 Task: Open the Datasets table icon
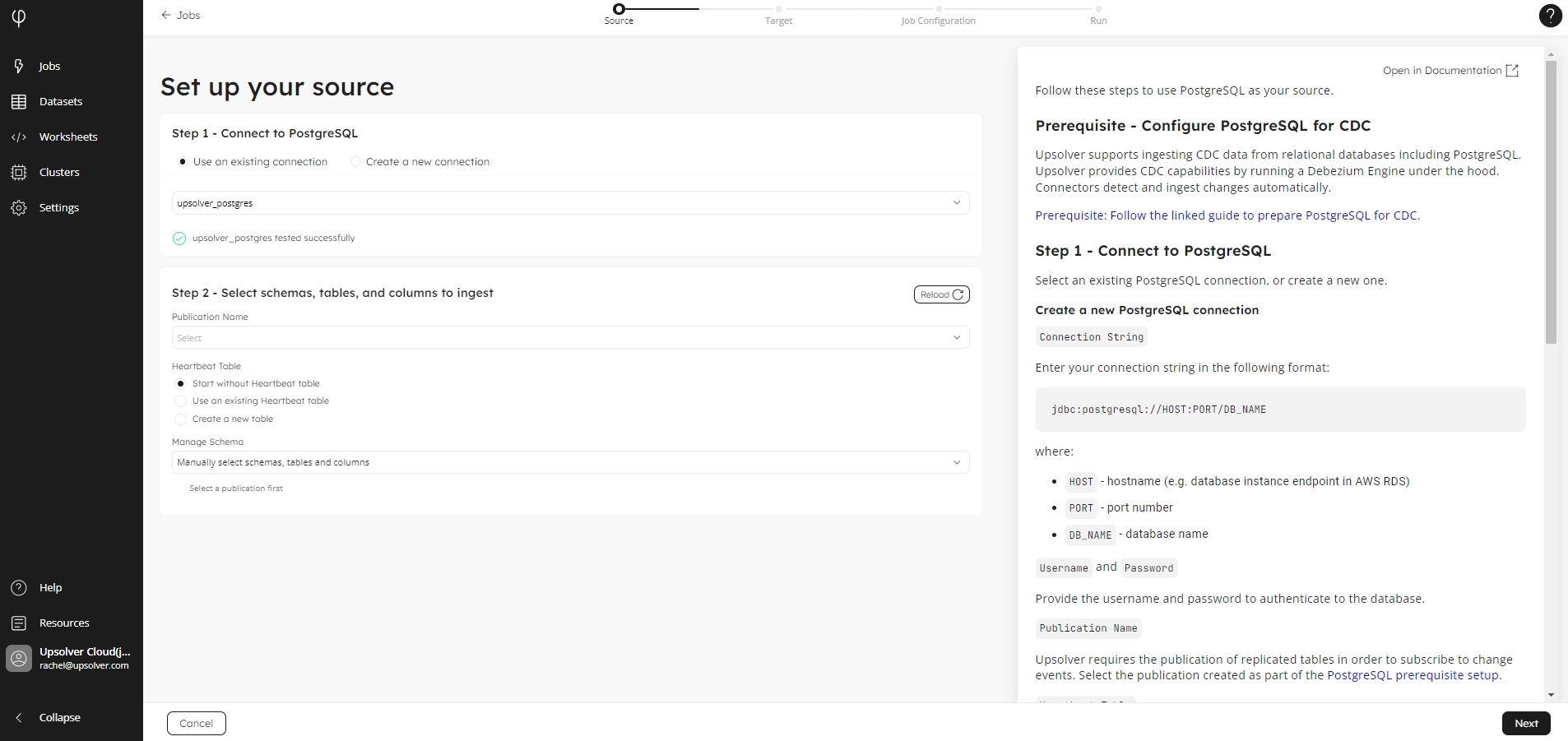(x=19, y=101)
